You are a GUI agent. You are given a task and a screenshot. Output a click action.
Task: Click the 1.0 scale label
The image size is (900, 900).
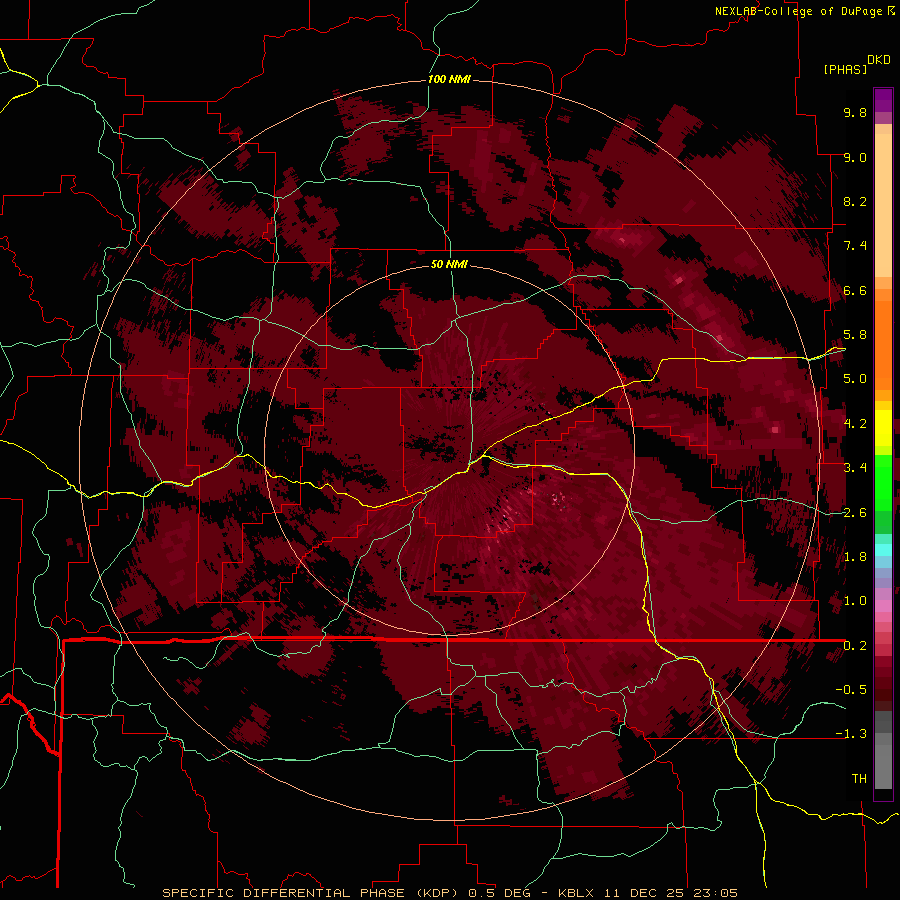855,601
